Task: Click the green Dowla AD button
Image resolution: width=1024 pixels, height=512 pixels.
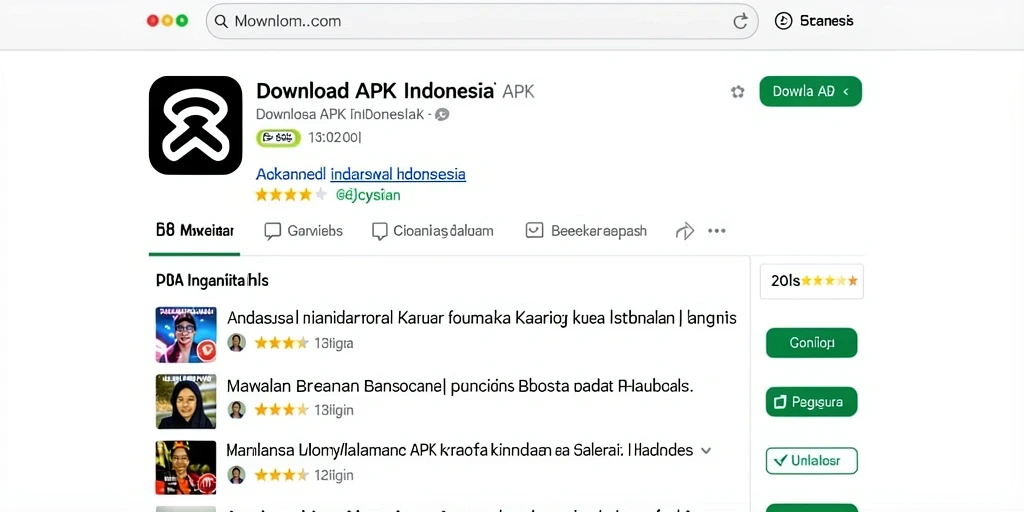Action: [810, 91]
